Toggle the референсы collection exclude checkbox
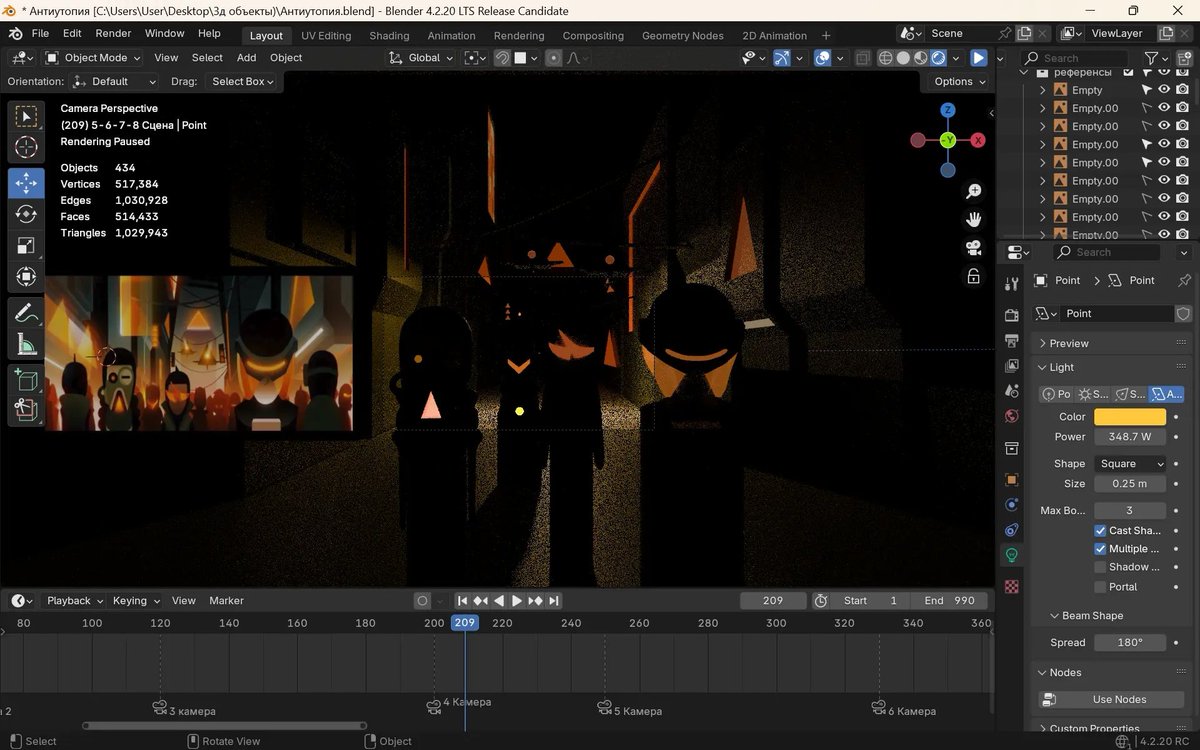The image size is (1200, 750). pos(1129,72)
